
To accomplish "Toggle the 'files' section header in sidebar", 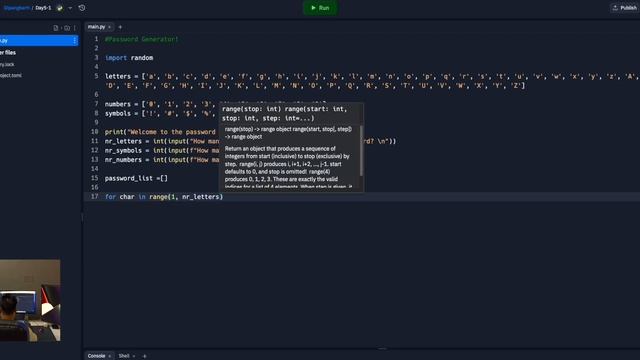I will pyautogui.click(x=8, y=52).
